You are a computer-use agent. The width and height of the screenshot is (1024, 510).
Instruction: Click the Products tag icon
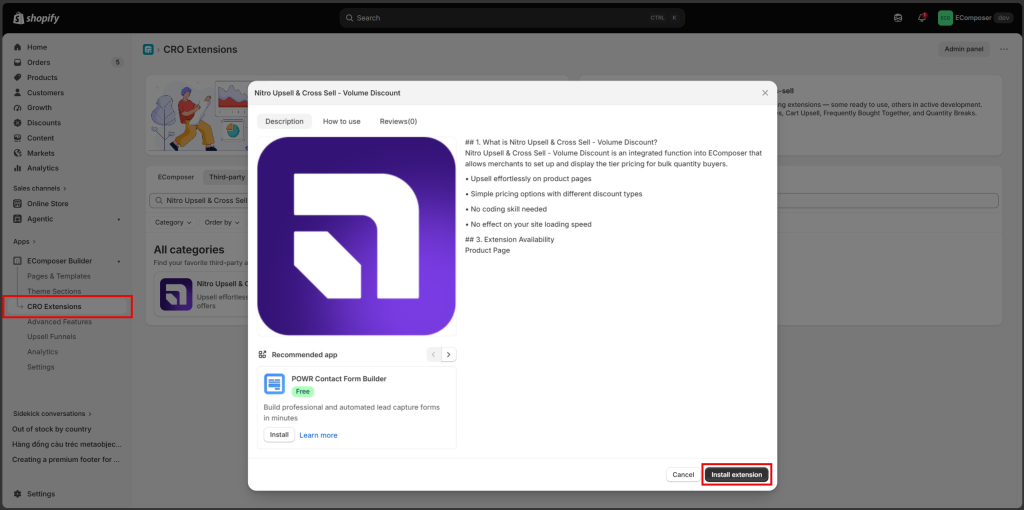[x=18, y=78]
